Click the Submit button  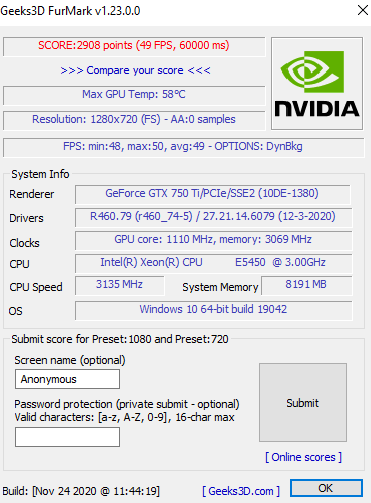click(x=303, y=403)
